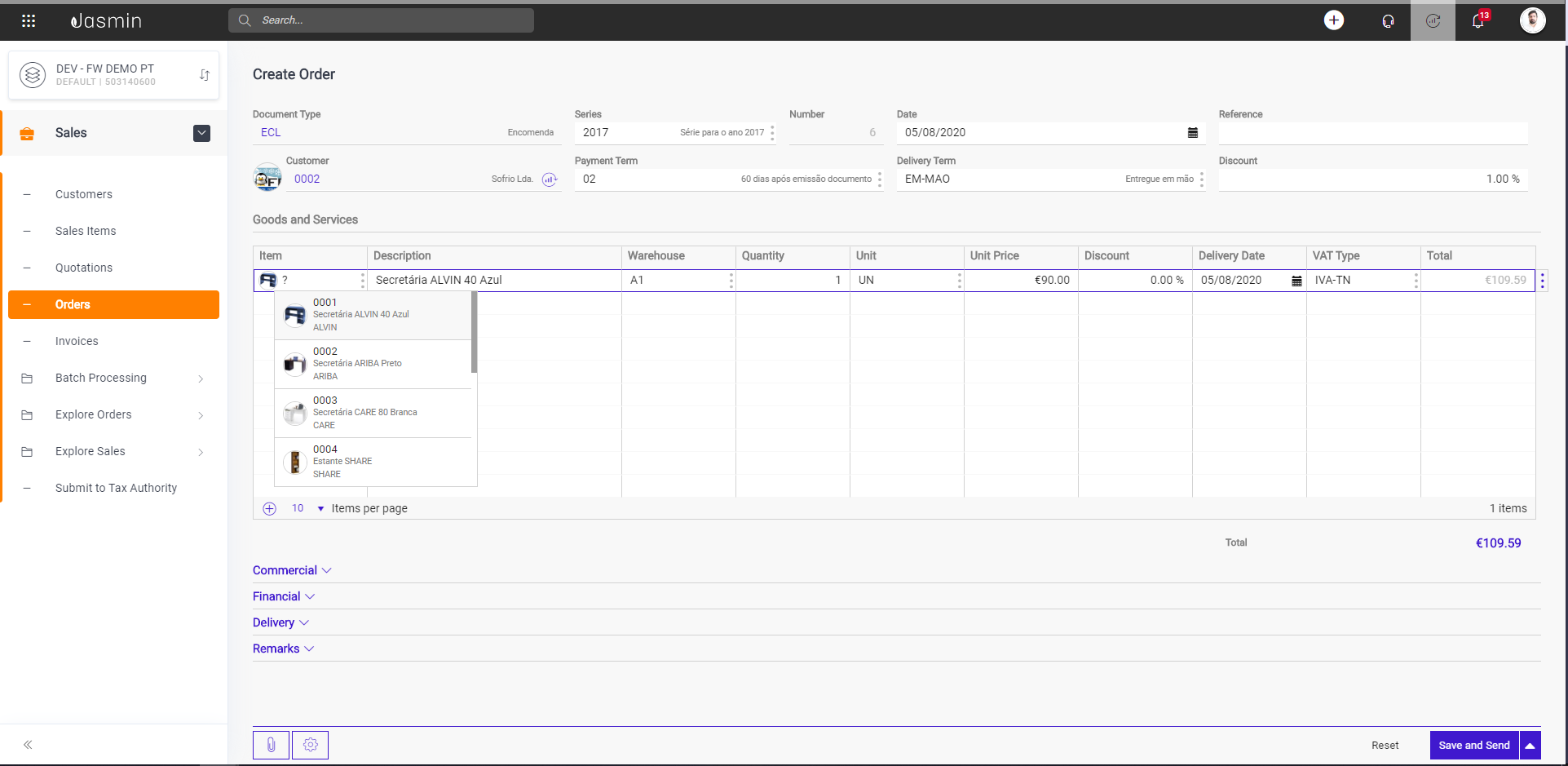The height and width of the screenshot is (766, 1568).
Task: Click the Save and Send button
Action: 1474,746
